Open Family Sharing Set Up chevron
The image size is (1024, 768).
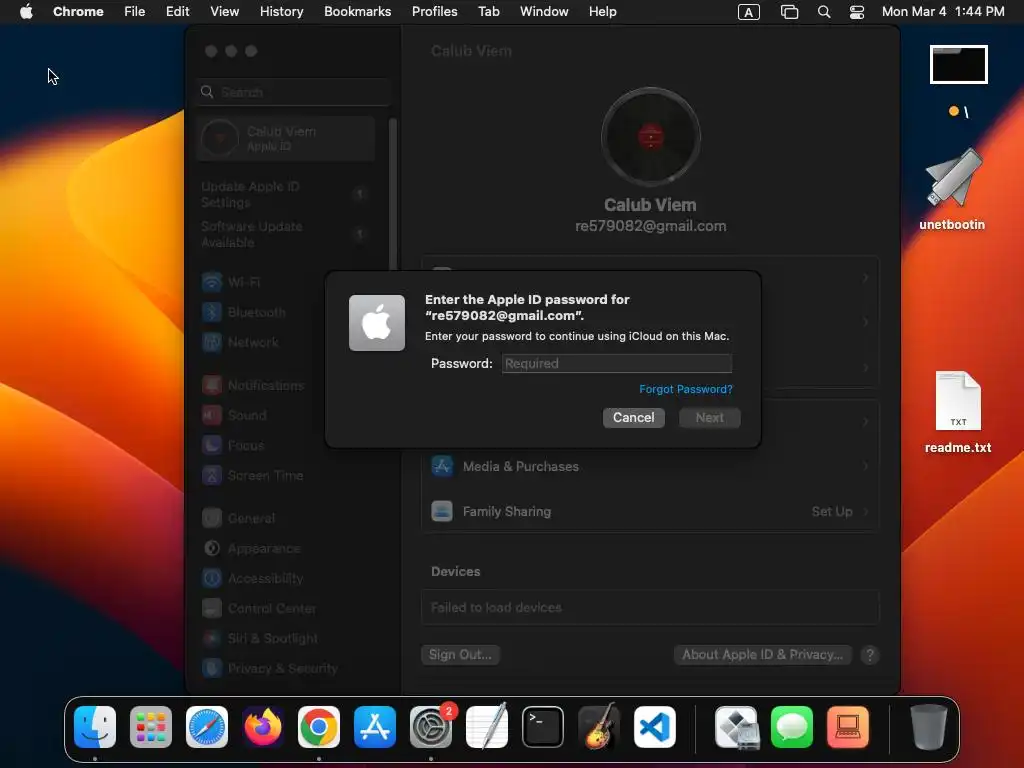866,511
